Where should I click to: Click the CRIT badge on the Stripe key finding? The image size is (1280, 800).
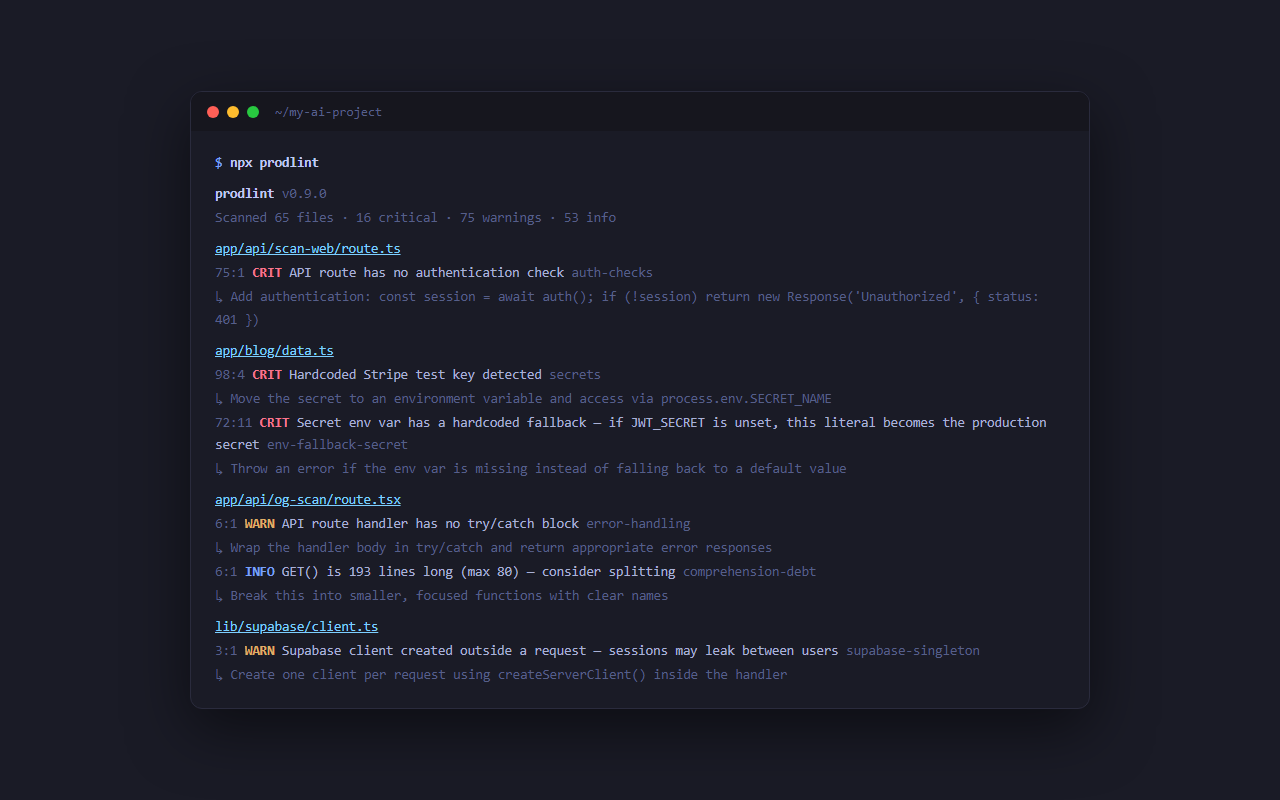pyautogui.click(x=267, y=374)
